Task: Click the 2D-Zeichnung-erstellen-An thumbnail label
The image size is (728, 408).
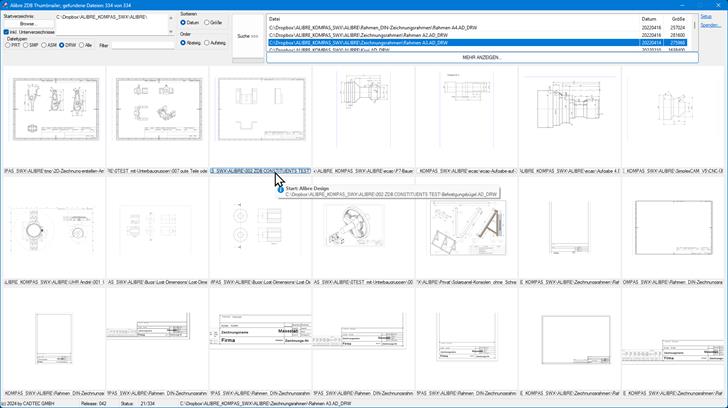Action: tap(54, 171)
